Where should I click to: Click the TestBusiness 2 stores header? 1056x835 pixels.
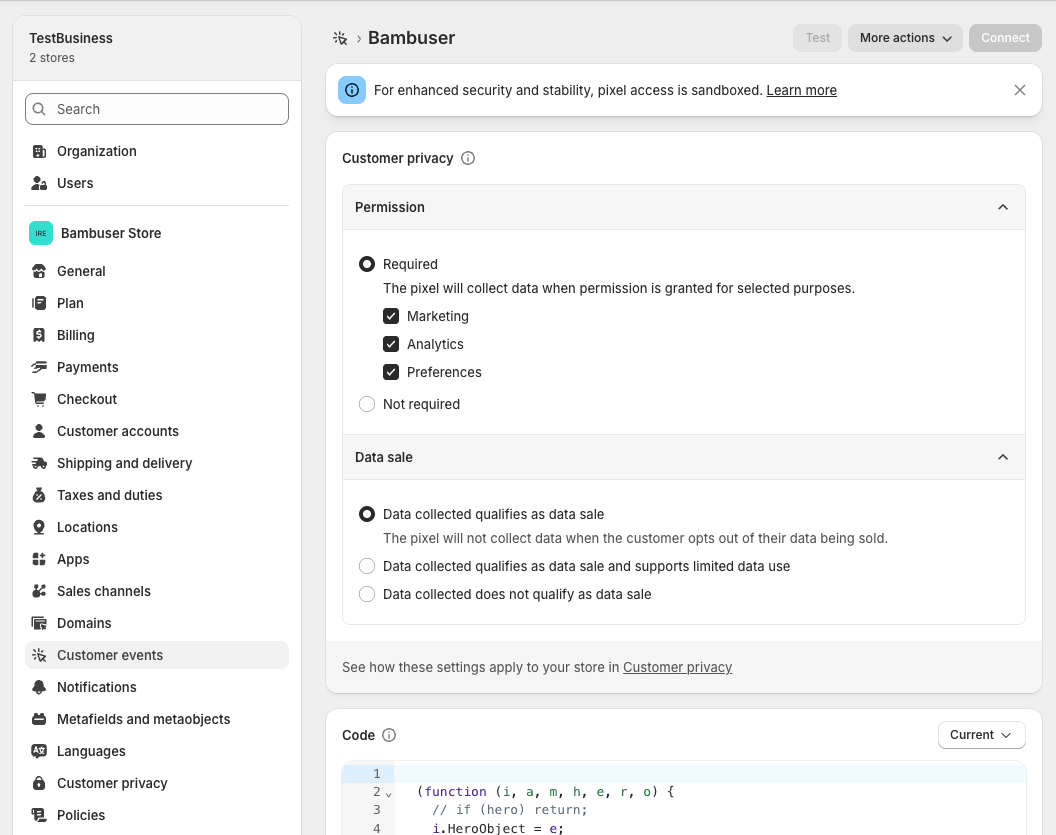point(157,47)
